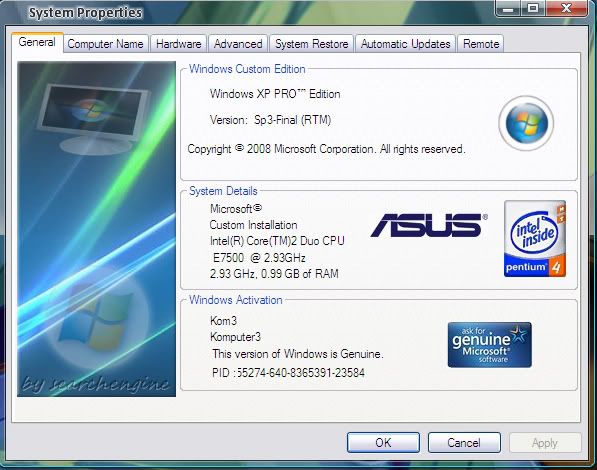Image resolution: width=597 pixels, height=470 pixels.
Task: Go to the Remote tab
Action: [481, 44]
